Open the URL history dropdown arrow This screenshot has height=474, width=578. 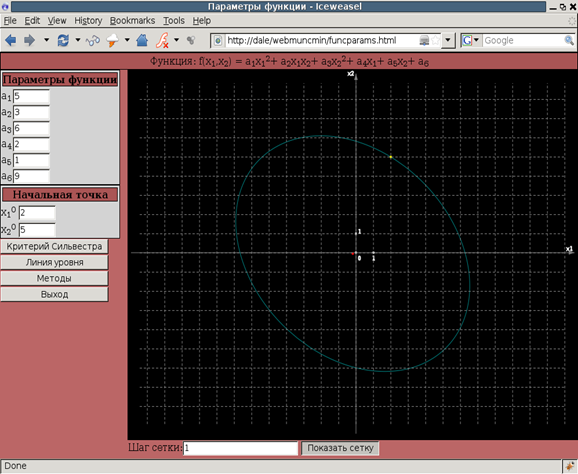point(448,40)
